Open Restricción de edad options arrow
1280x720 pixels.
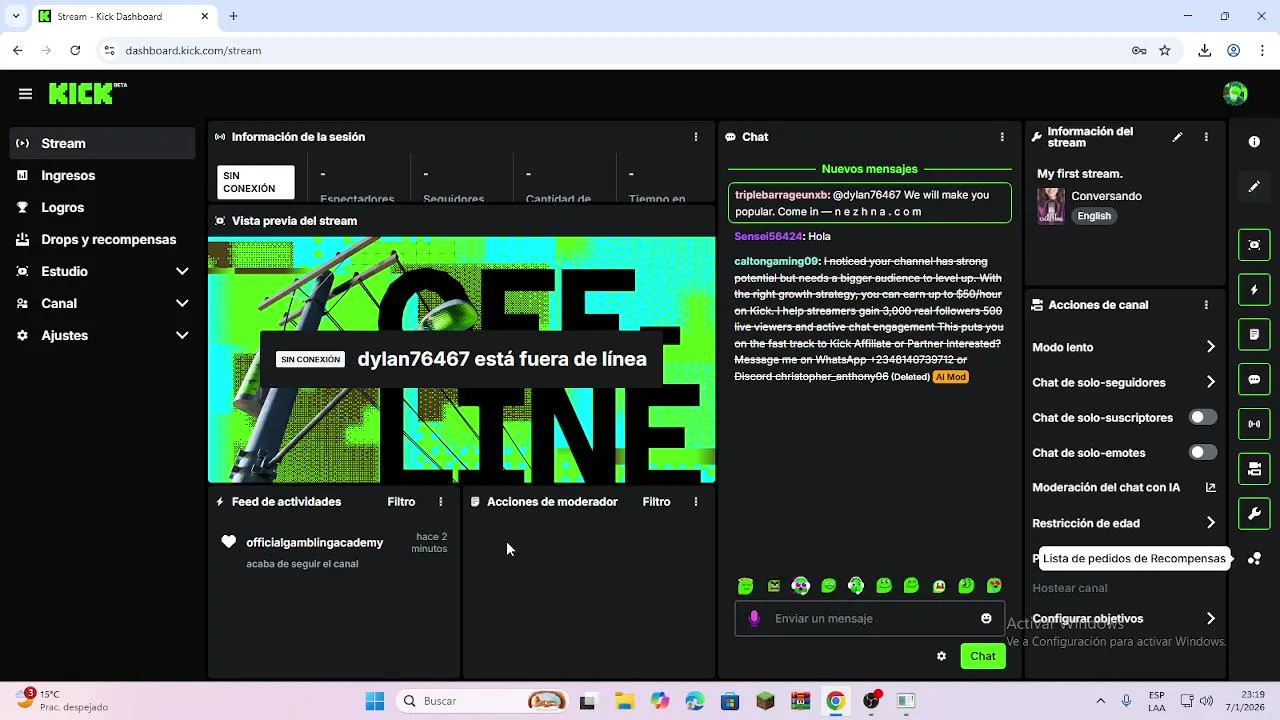[1211, 523]
